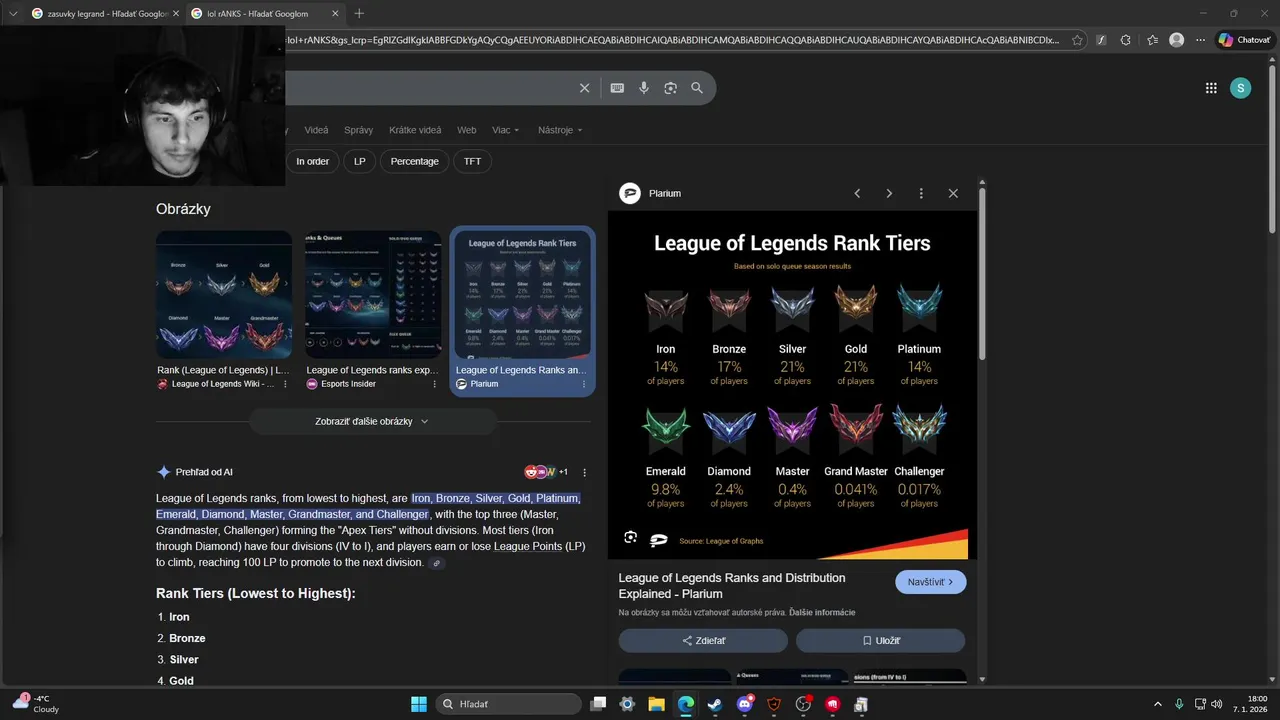Open the Copilot Chatovať button
This screenshot has width=1280, height=720.
click(1244, 40)
